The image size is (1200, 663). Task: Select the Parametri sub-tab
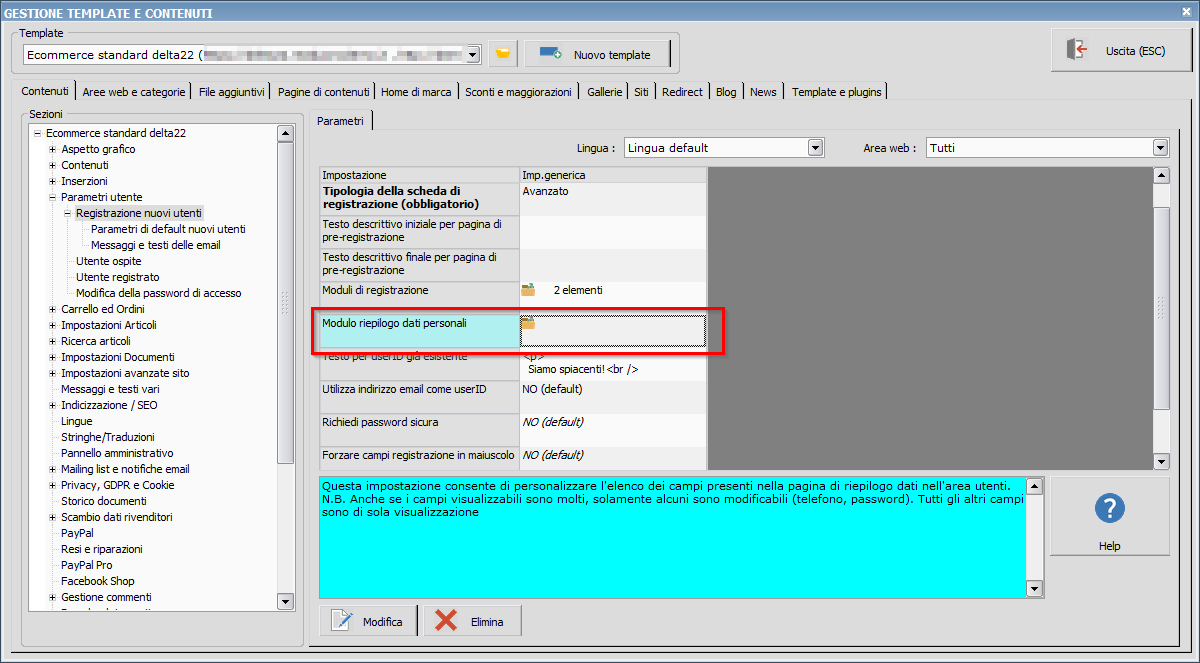coord(341,120)
